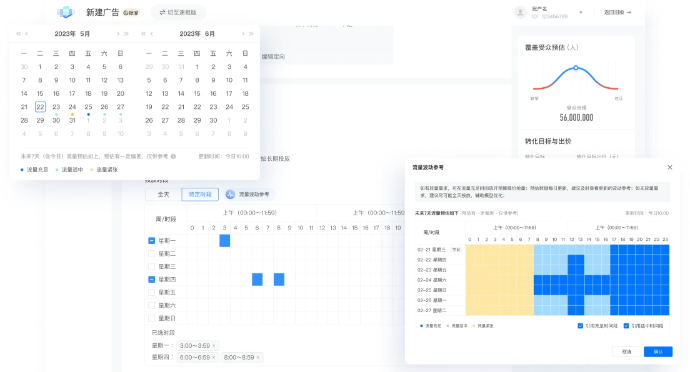Viewport: 690px width, 372px height.
Task: Go to previous month in June calendar
Action: pos(152,33)
